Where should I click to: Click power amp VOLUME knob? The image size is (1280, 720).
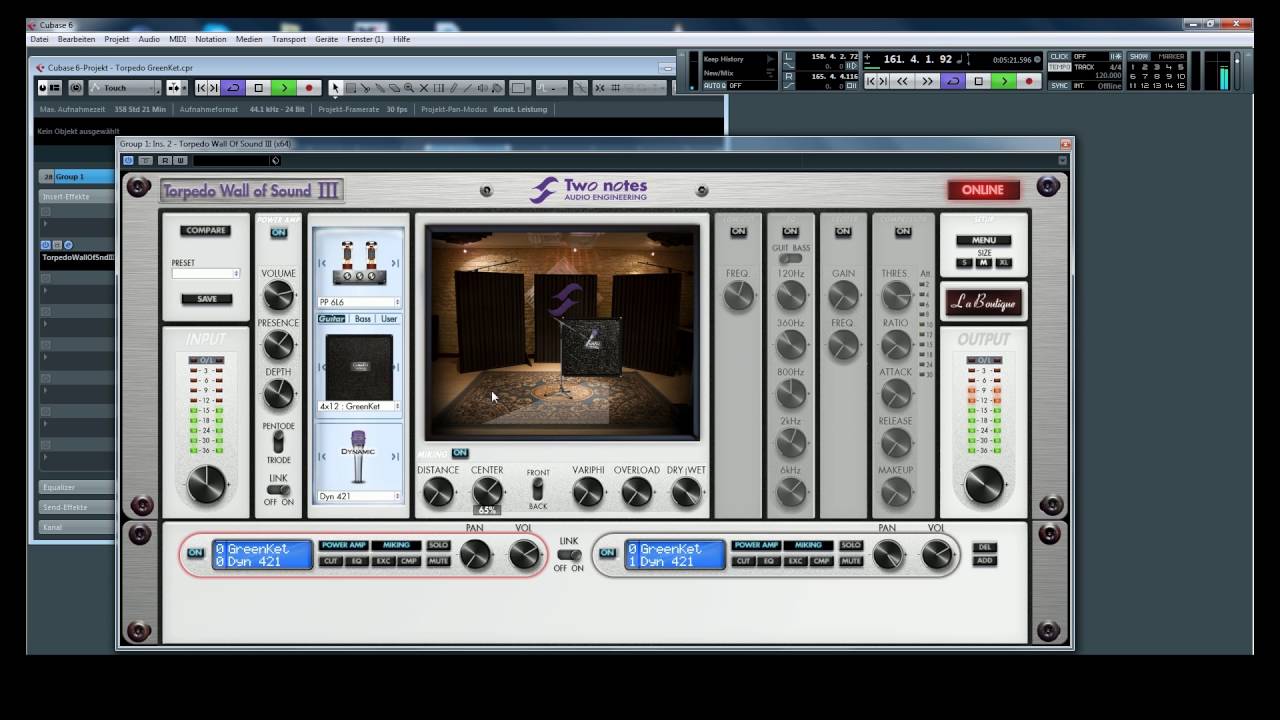point(278,295)
